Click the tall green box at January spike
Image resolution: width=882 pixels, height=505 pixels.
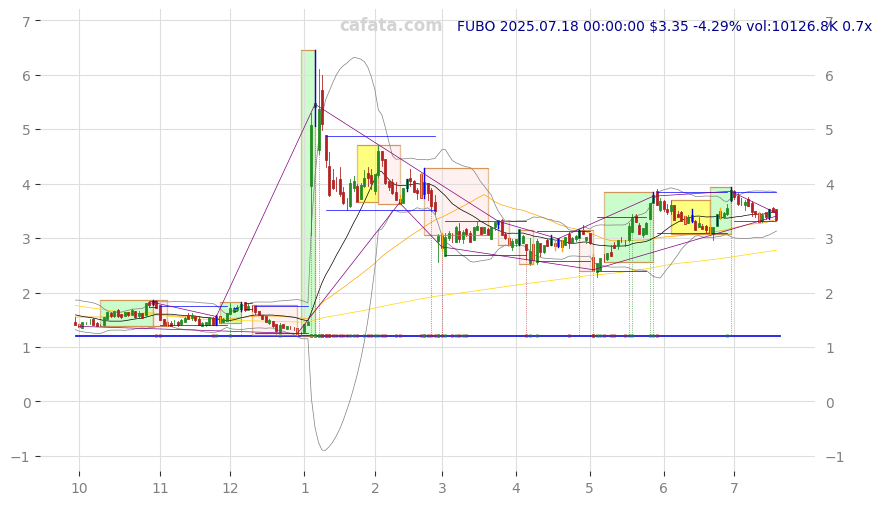(x=308, y=192)
